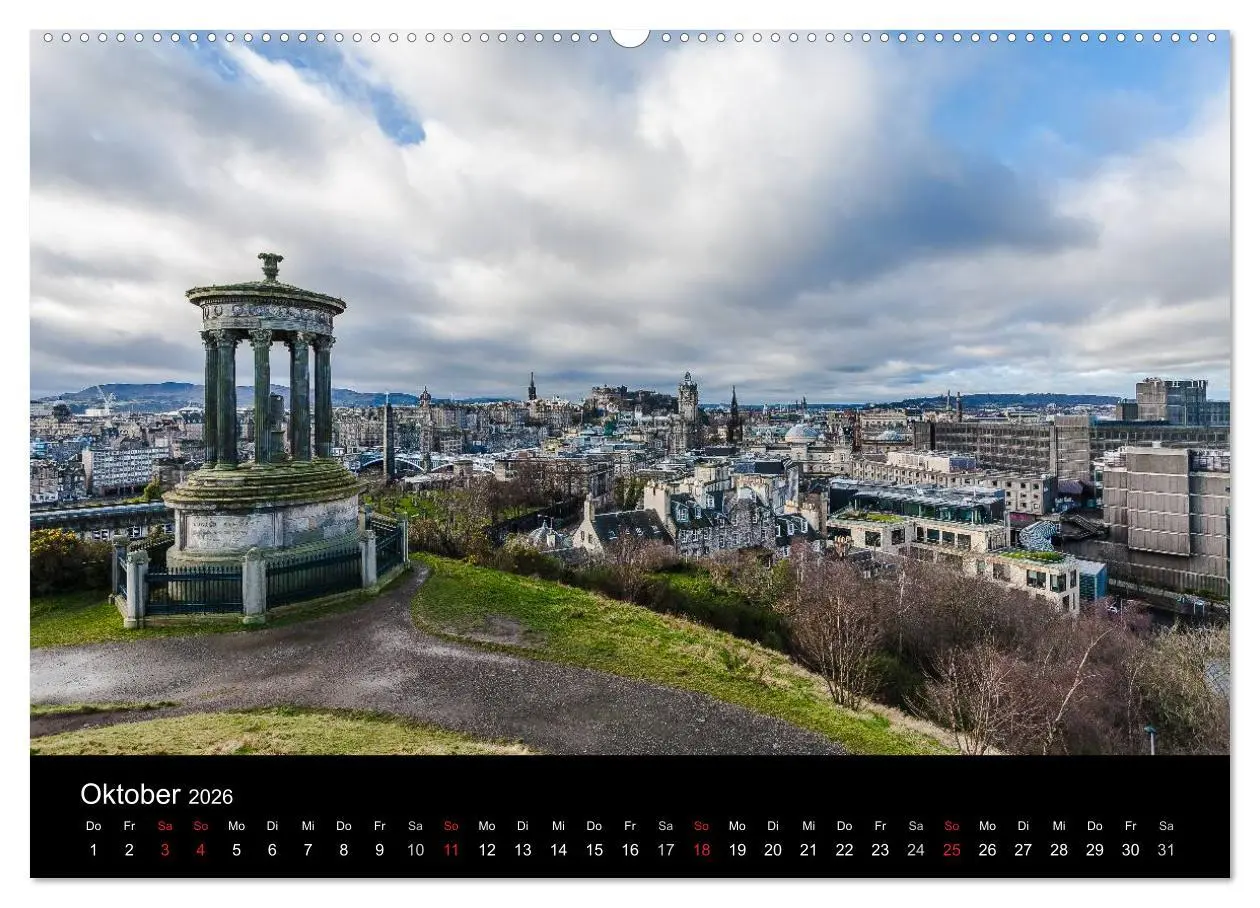The image size is (1260, 908).
Task: Select day 21 in the calendar row
Action: [x=809, y=850]
